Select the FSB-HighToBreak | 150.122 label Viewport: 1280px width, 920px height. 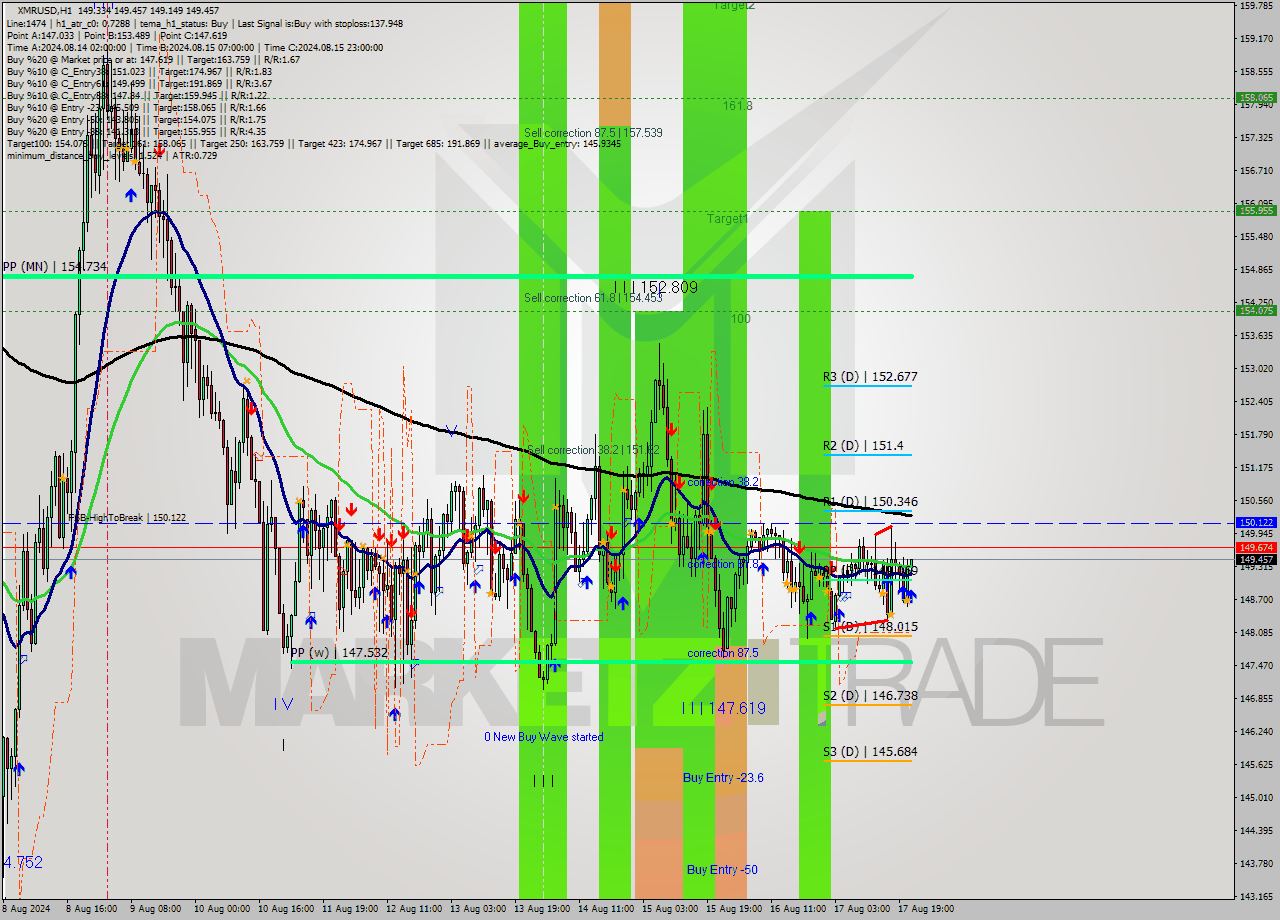coord(127,518)
